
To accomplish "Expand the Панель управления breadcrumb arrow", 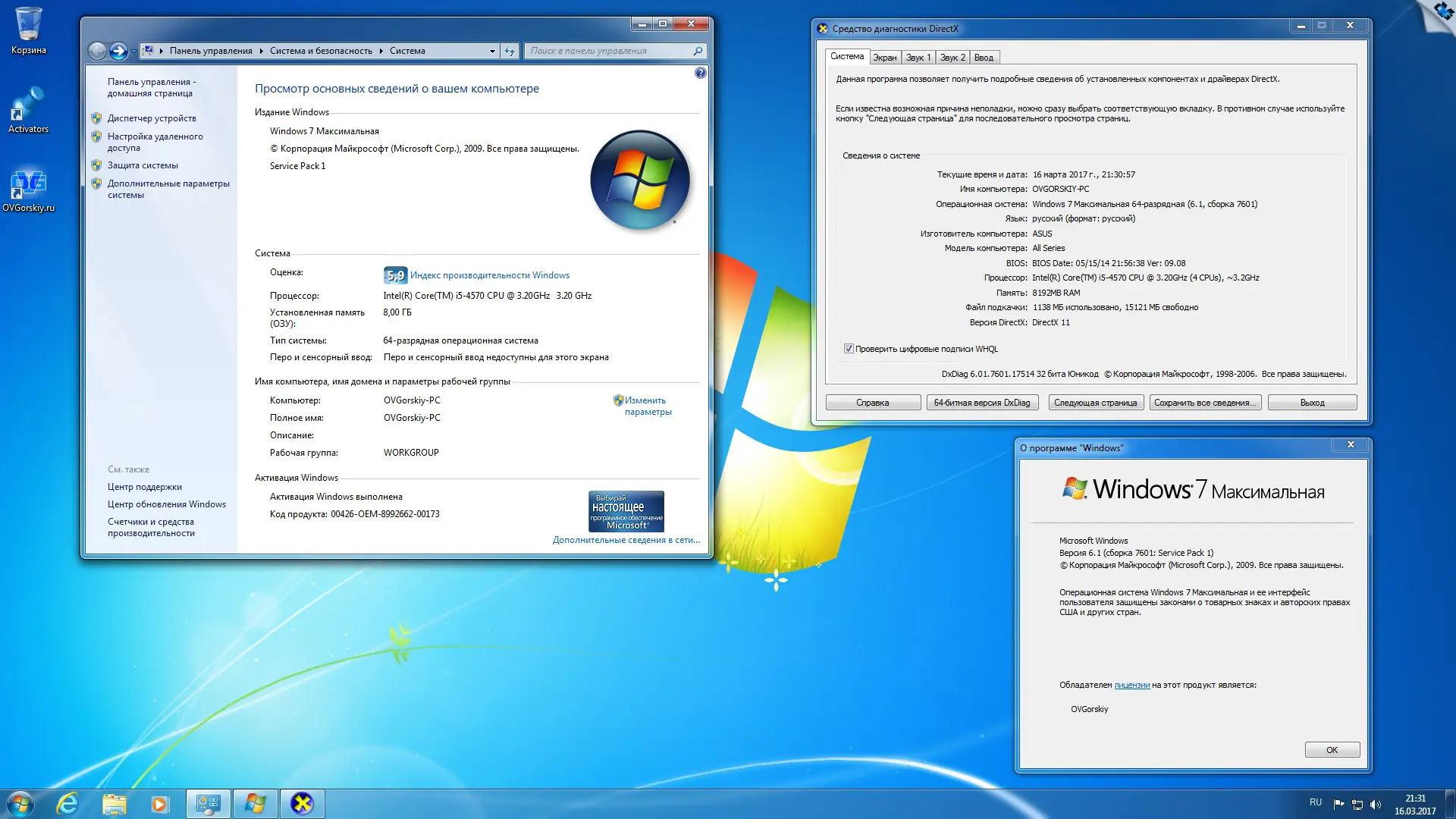I will (x=261, y=51).
